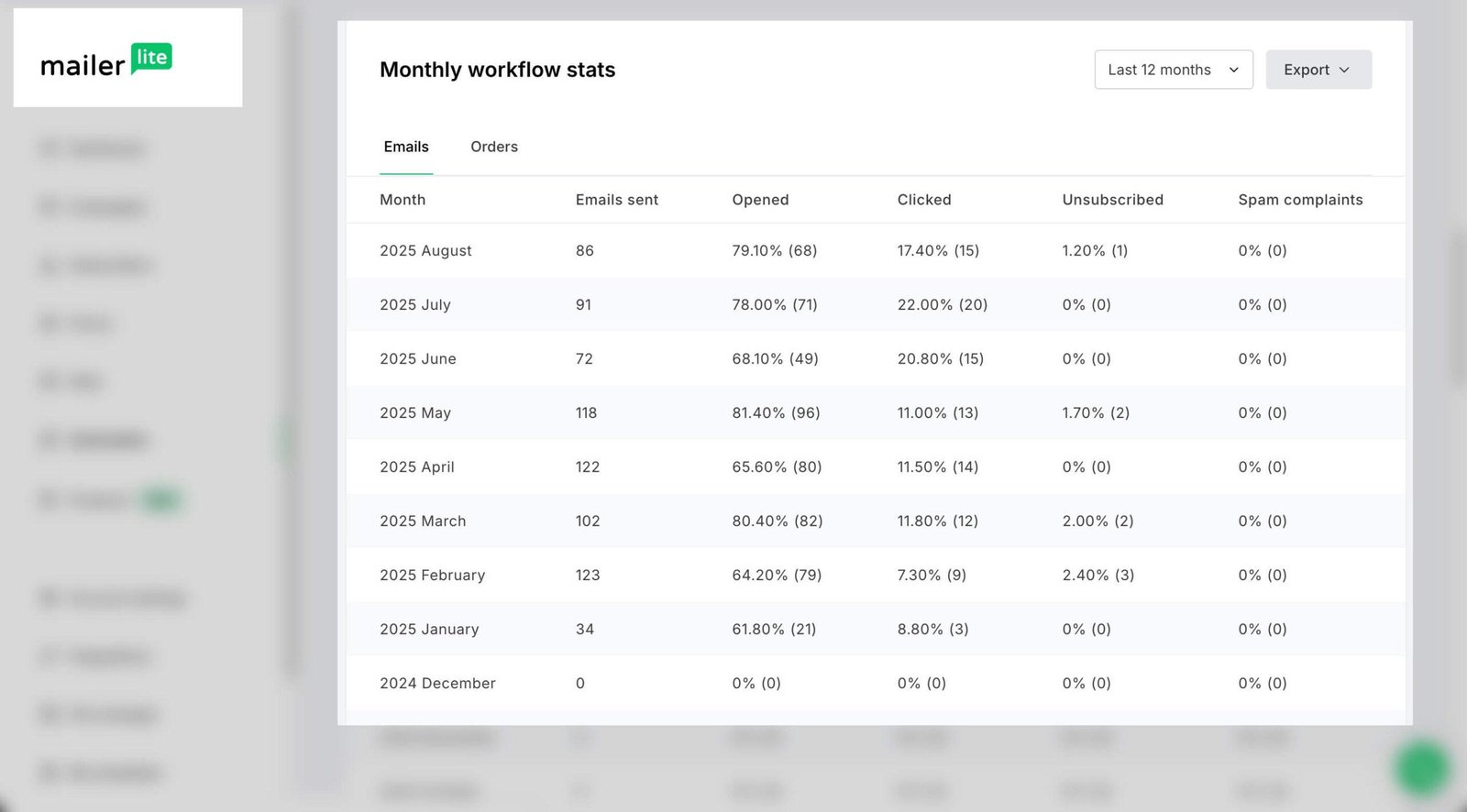Select the Unsubscribed column header
This screenshot has width=1467, height=812.
tap(1112, 200)
